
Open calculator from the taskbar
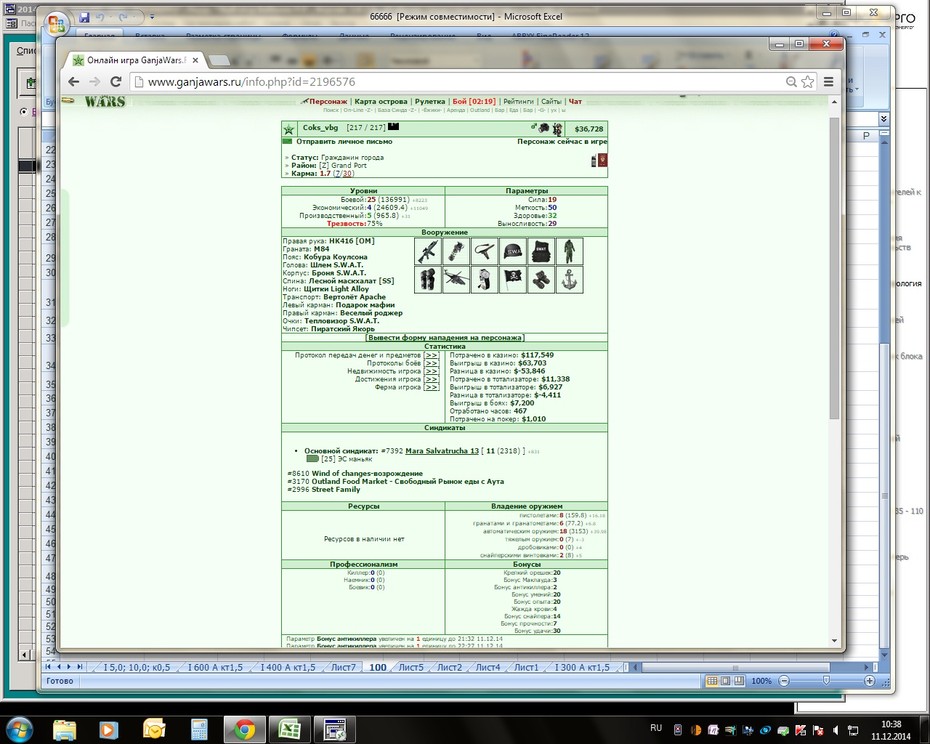pyautogui.click(x=199, y=729)
